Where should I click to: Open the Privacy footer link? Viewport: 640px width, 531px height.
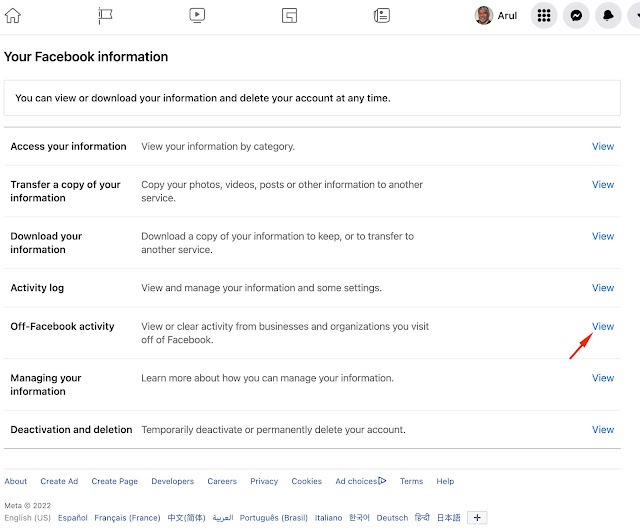[x=264, y=481]
